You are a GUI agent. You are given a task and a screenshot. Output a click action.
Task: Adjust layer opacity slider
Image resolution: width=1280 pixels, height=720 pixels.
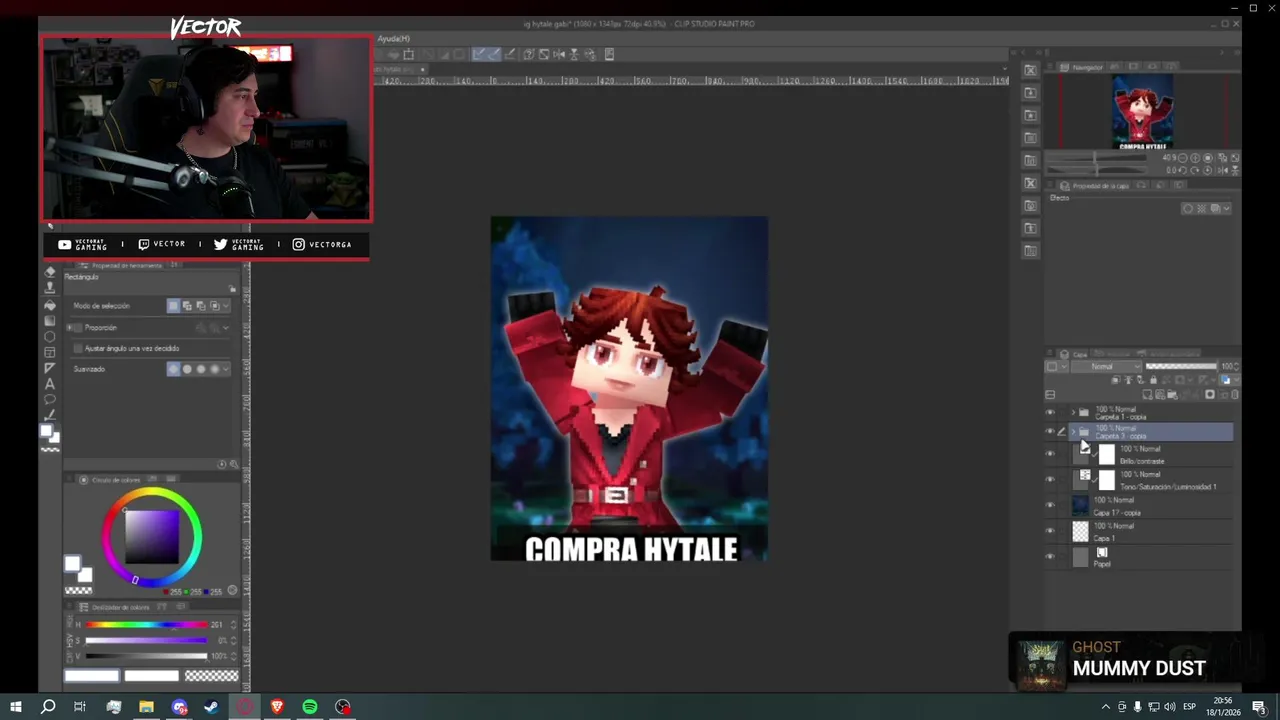tap(1181, 367)
